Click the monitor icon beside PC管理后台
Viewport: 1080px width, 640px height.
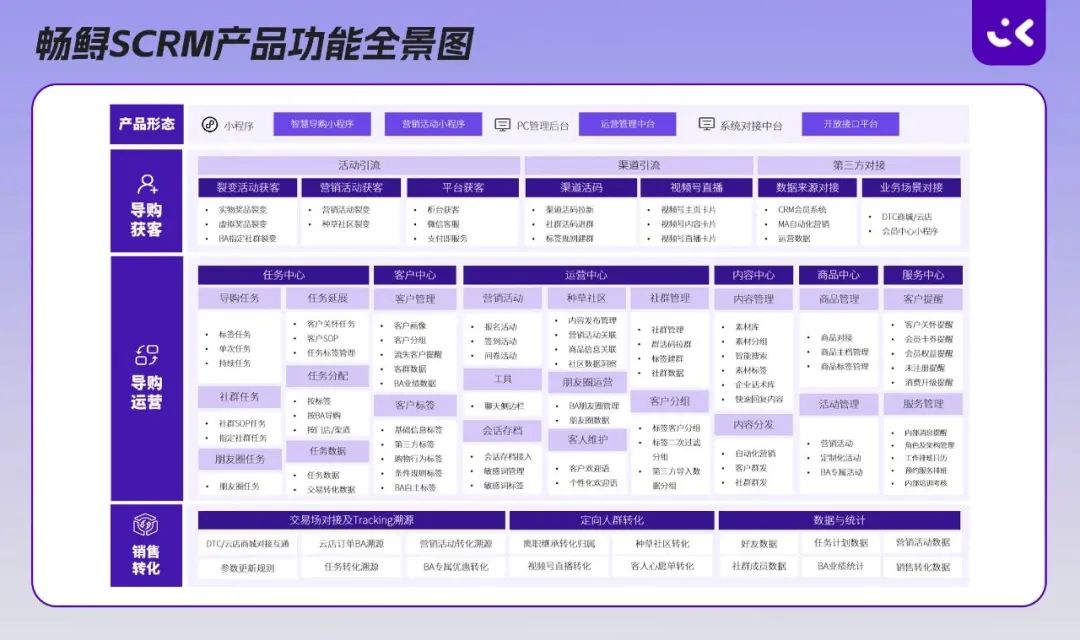(503, 125)
